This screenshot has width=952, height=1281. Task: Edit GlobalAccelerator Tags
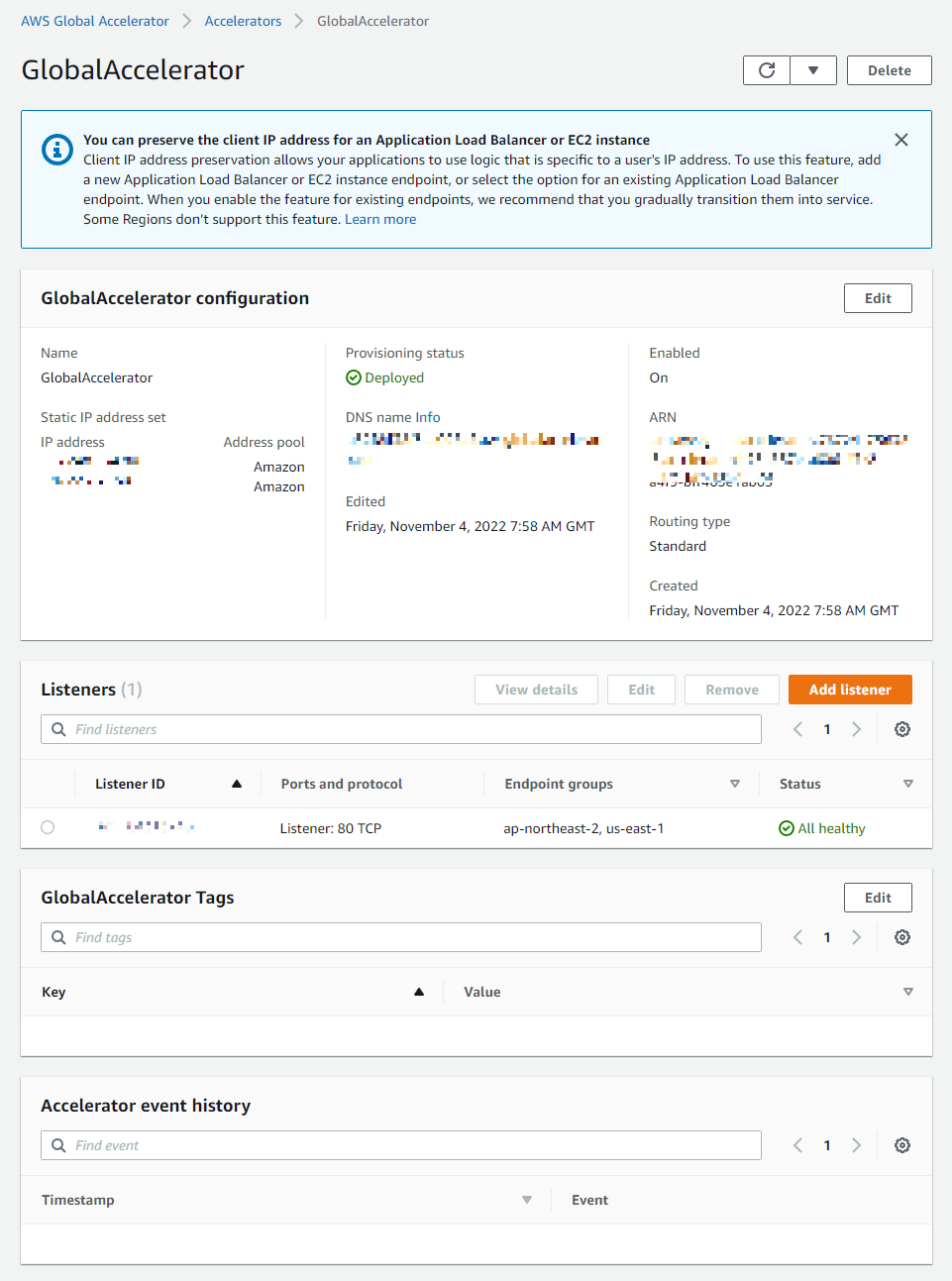coord(878,898)
